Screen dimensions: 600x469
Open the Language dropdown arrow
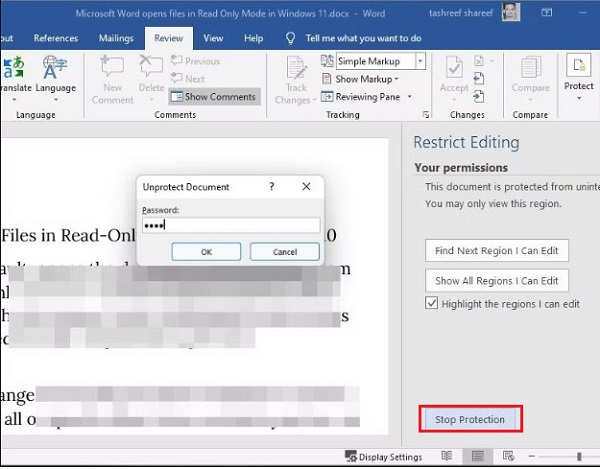click(56, 100)
